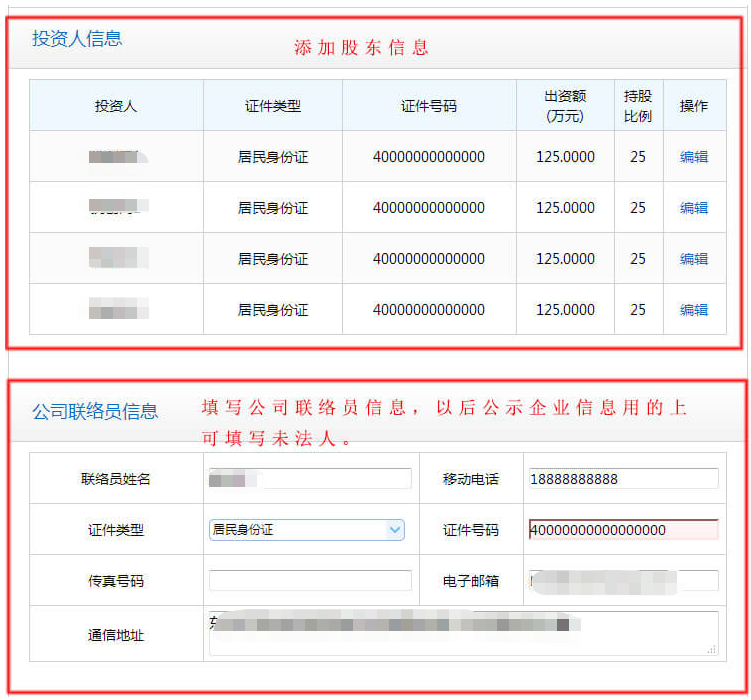This screenshot has height=700, width=751.
Task: Focus the 移动电话 phone number field
Action: 621,479
